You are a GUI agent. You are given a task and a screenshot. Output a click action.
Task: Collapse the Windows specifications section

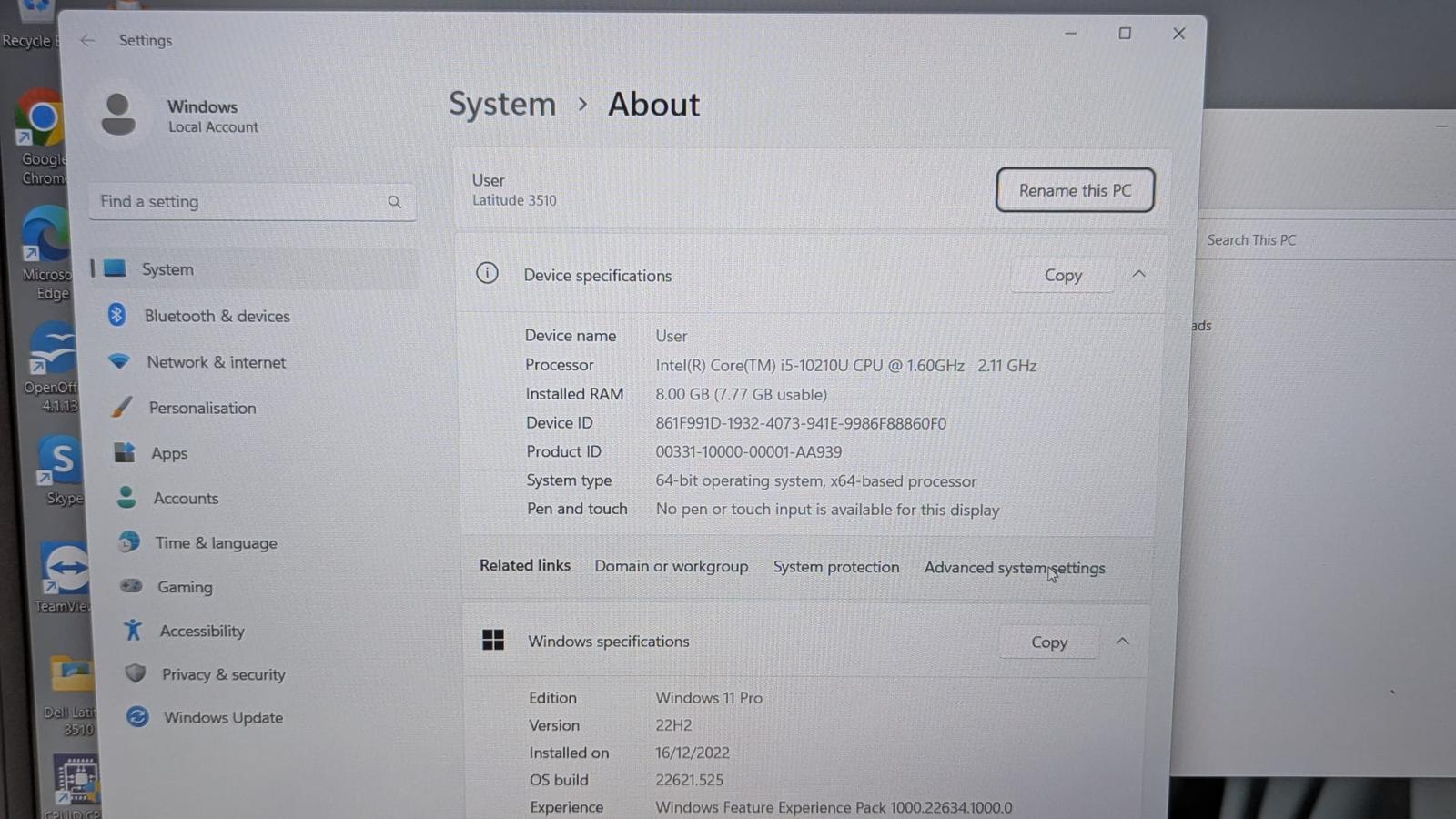(1122, 642)
